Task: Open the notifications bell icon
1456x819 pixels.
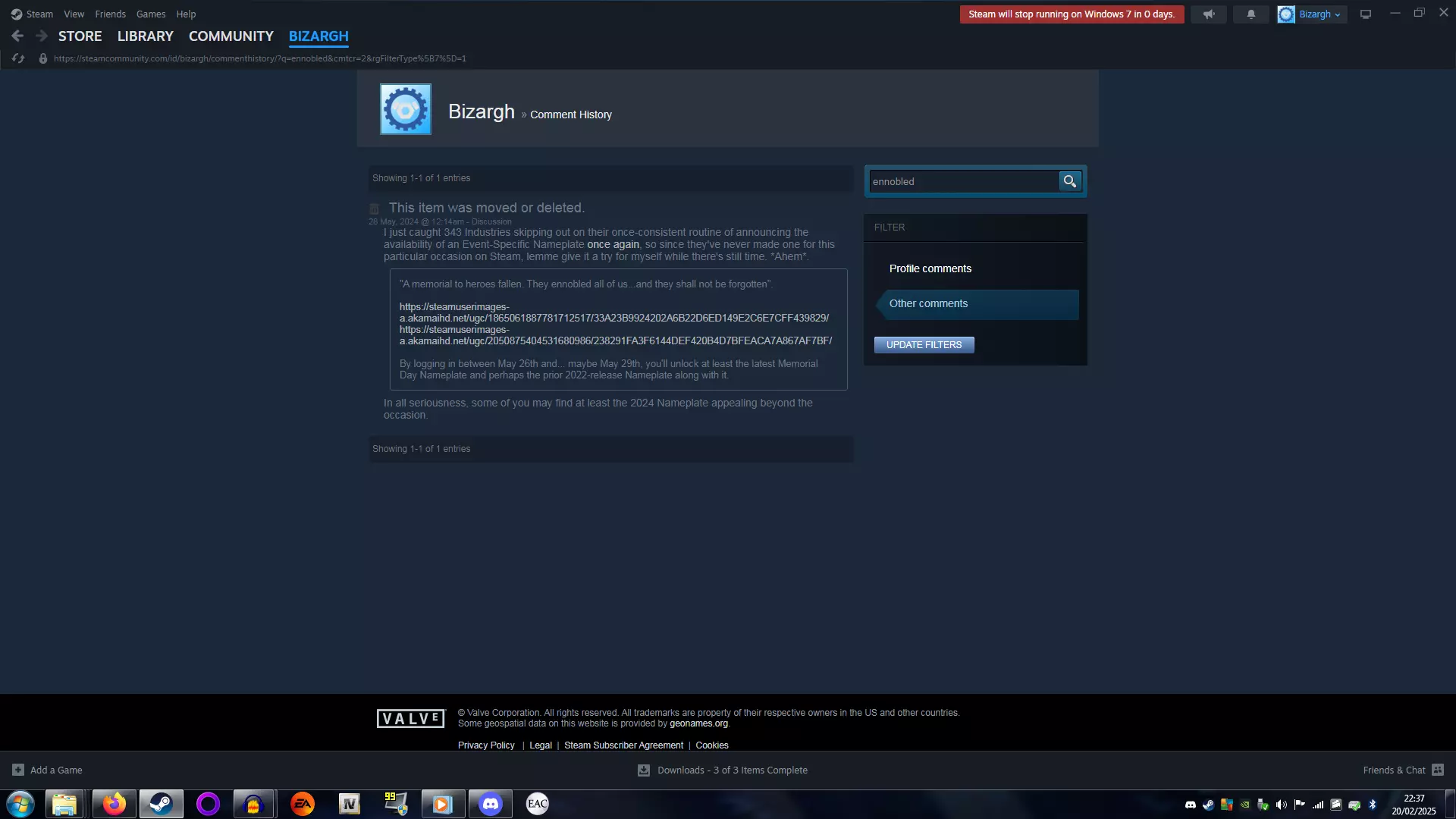Action: pyautogui.click(x=1250, y=14)
